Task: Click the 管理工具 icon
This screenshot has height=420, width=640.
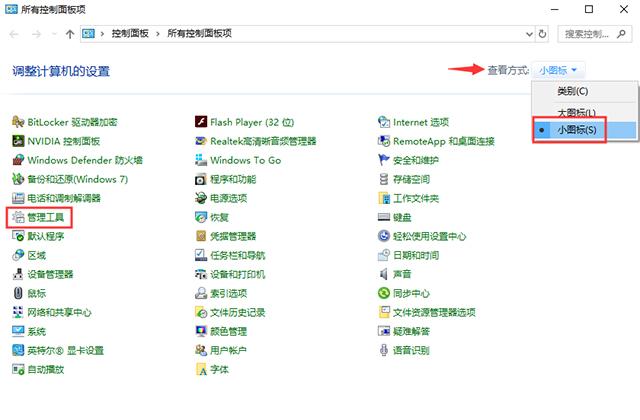Action: tap(17, 217)
